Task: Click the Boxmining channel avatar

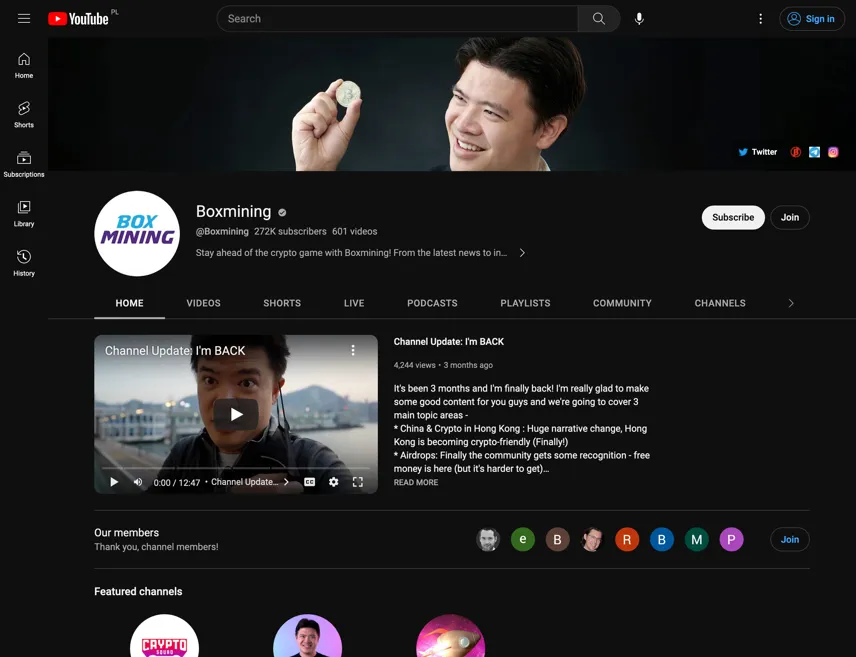Action: coord(137,233)
